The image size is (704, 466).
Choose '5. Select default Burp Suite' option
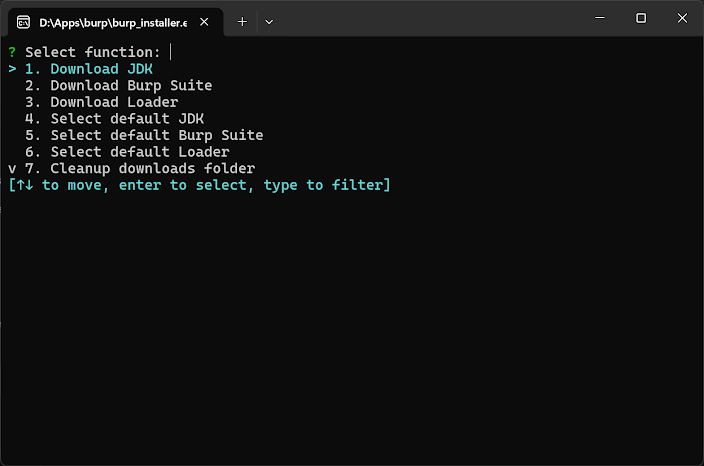click(x=144, y=135)
